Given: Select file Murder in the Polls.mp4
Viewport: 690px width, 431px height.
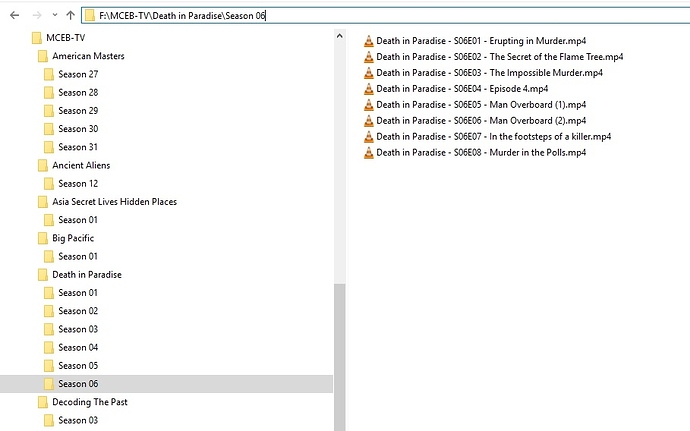Looking at the screenshot, I should pyautogui.click(x=481, y=153).
